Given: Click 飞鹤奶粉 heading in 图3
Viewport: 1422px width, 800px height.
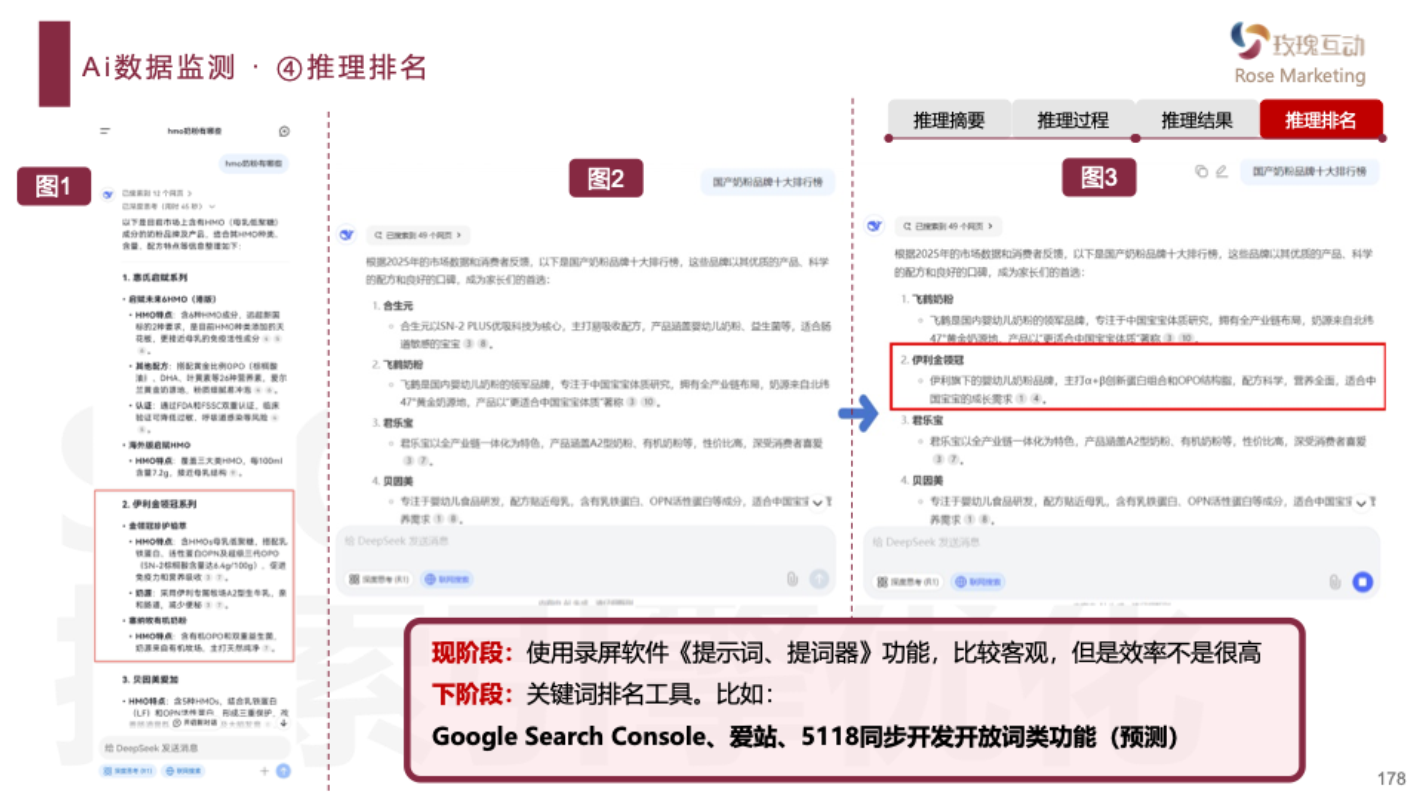Looking at the screenshot, I should 933,299.
